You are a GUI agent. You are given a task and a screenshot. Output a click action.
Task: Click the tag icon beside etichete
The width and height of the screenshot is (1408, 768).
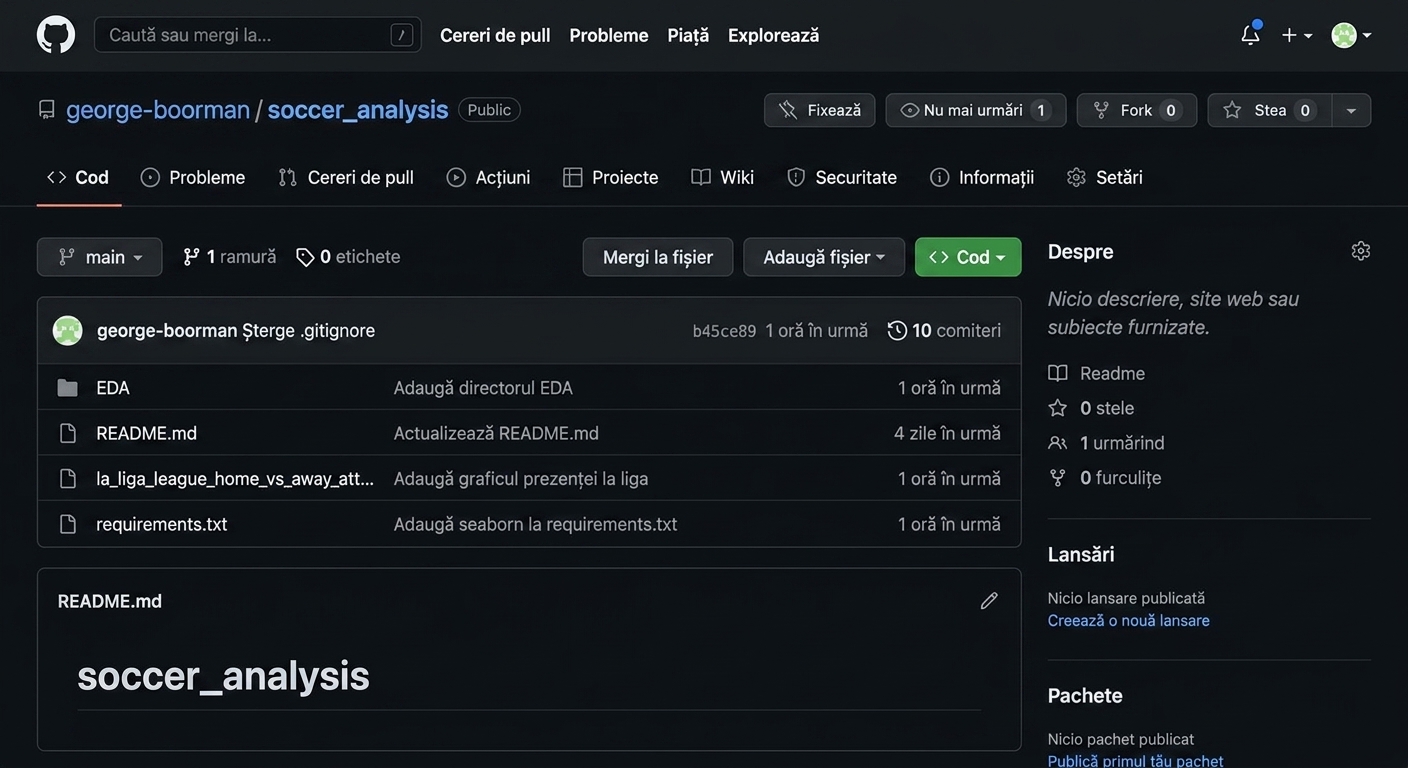(x=305, y=257)
